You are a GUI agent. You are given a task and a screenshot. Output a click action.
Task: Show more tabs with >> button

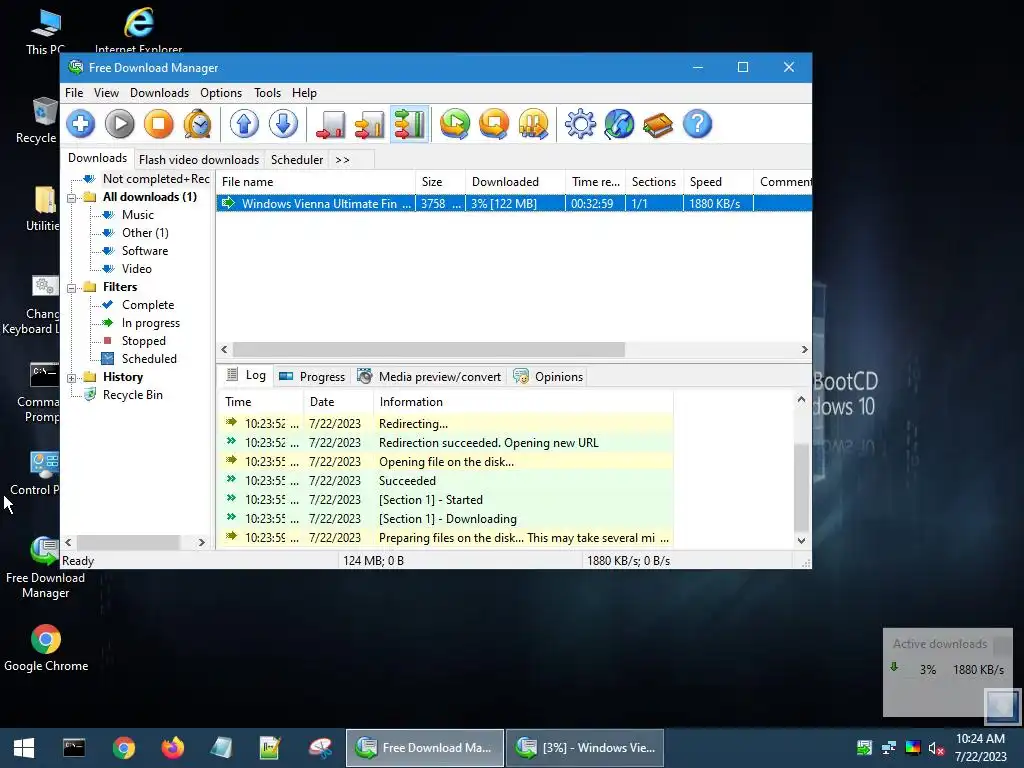(x=342, y=160)
